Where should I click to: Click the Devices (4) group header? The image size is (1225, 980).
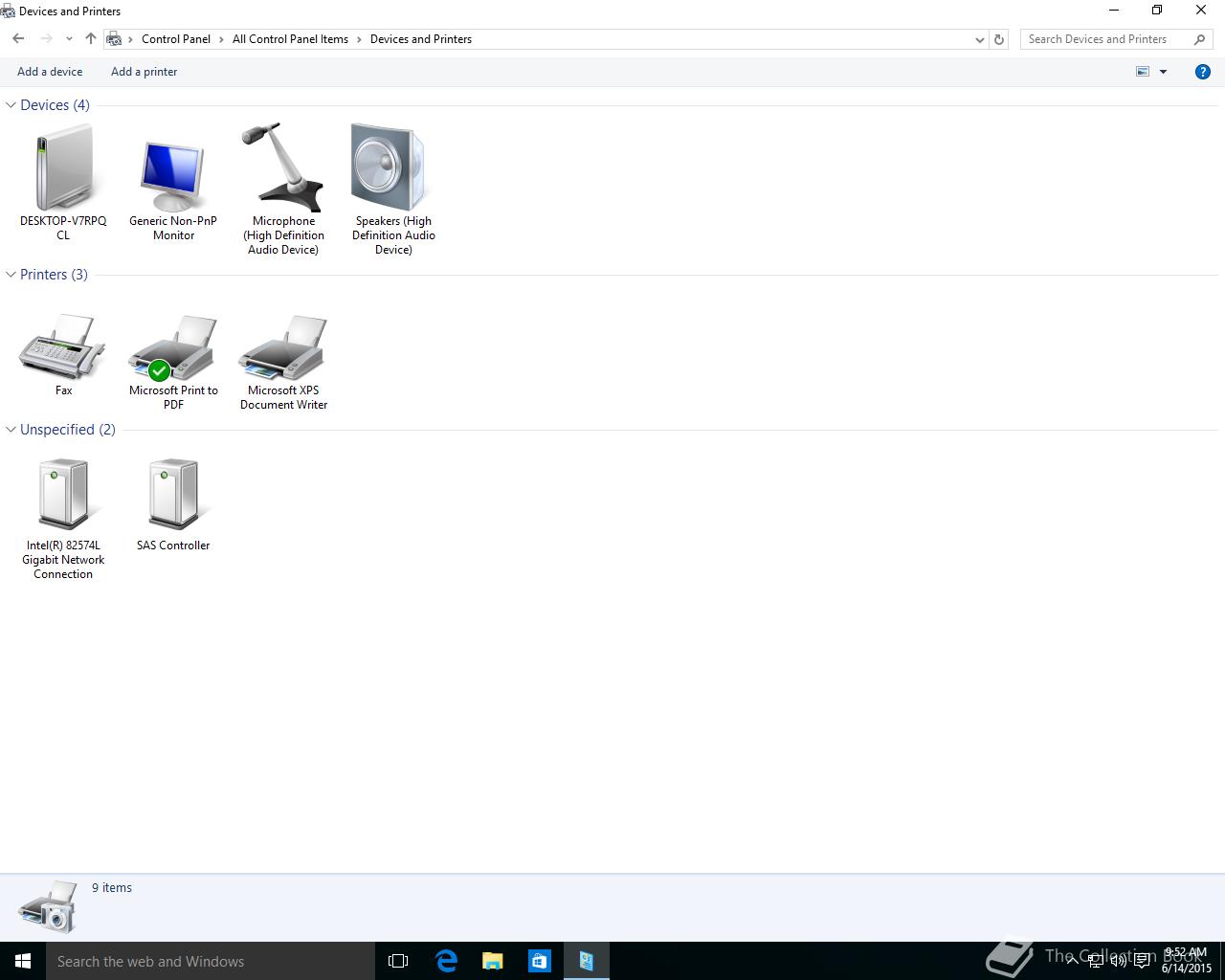pos(55,105)
